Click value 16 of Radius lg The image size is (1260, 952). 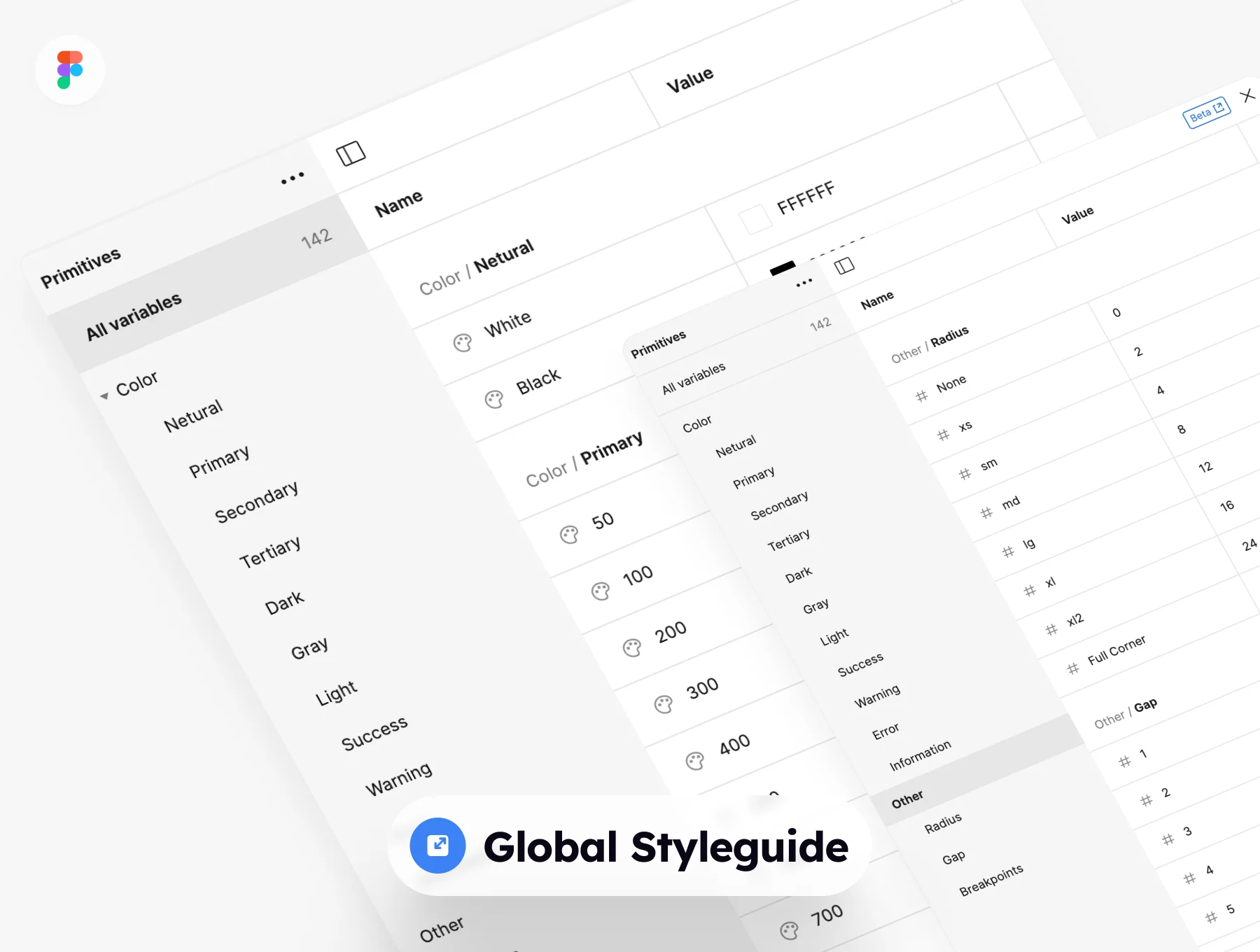1226,505
